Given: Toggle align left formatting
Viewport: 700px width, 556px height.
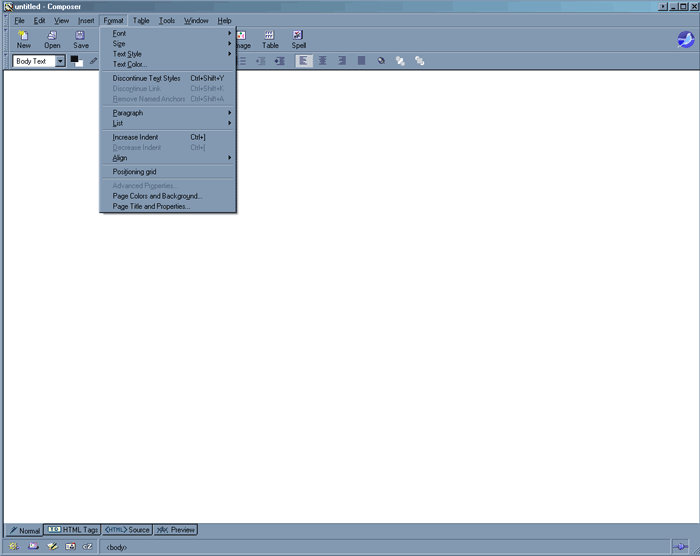Looking at the screenshot, I should click(x=304, y=61).
